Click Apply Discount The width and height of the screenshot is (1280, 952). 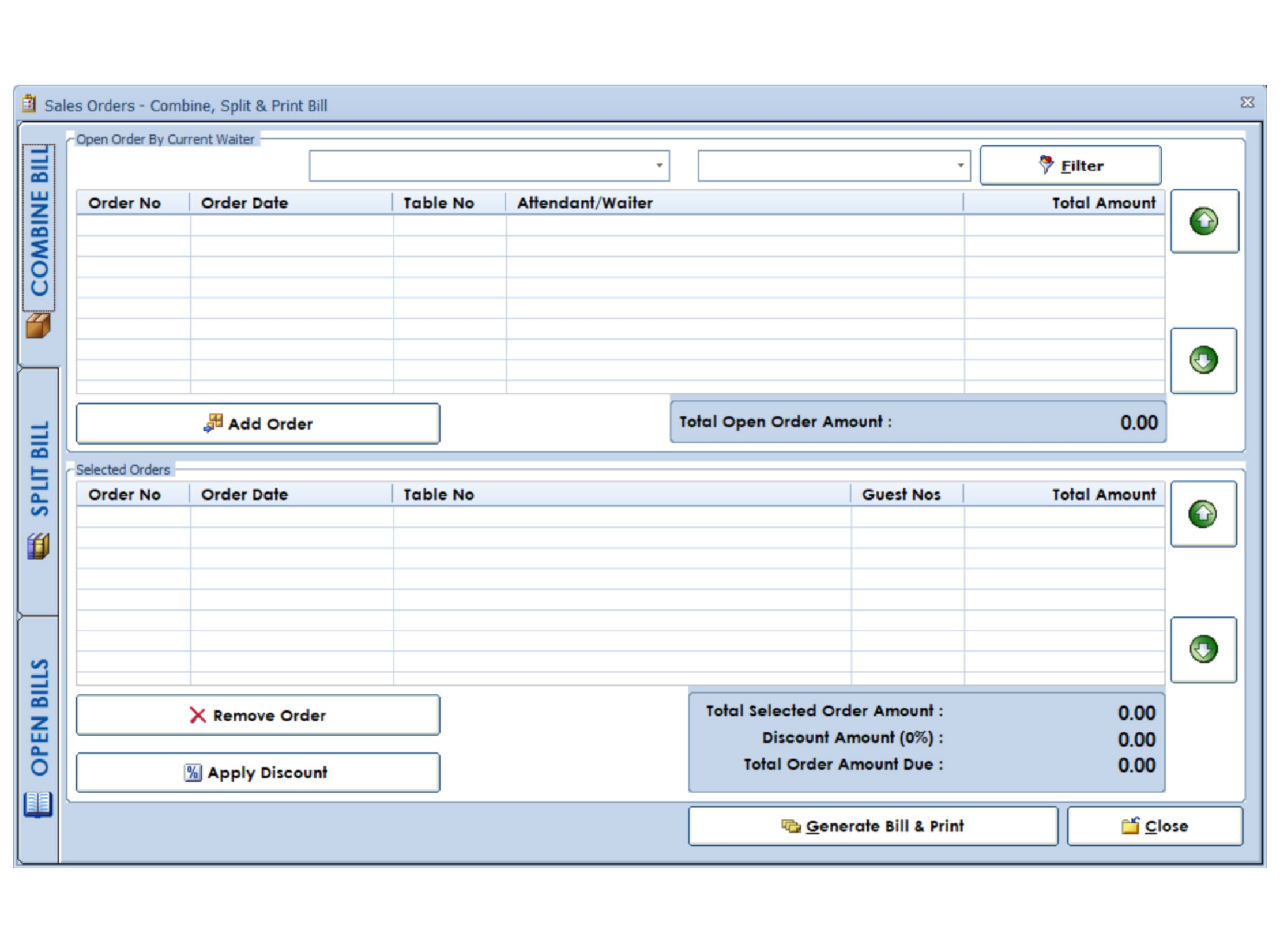258,773
